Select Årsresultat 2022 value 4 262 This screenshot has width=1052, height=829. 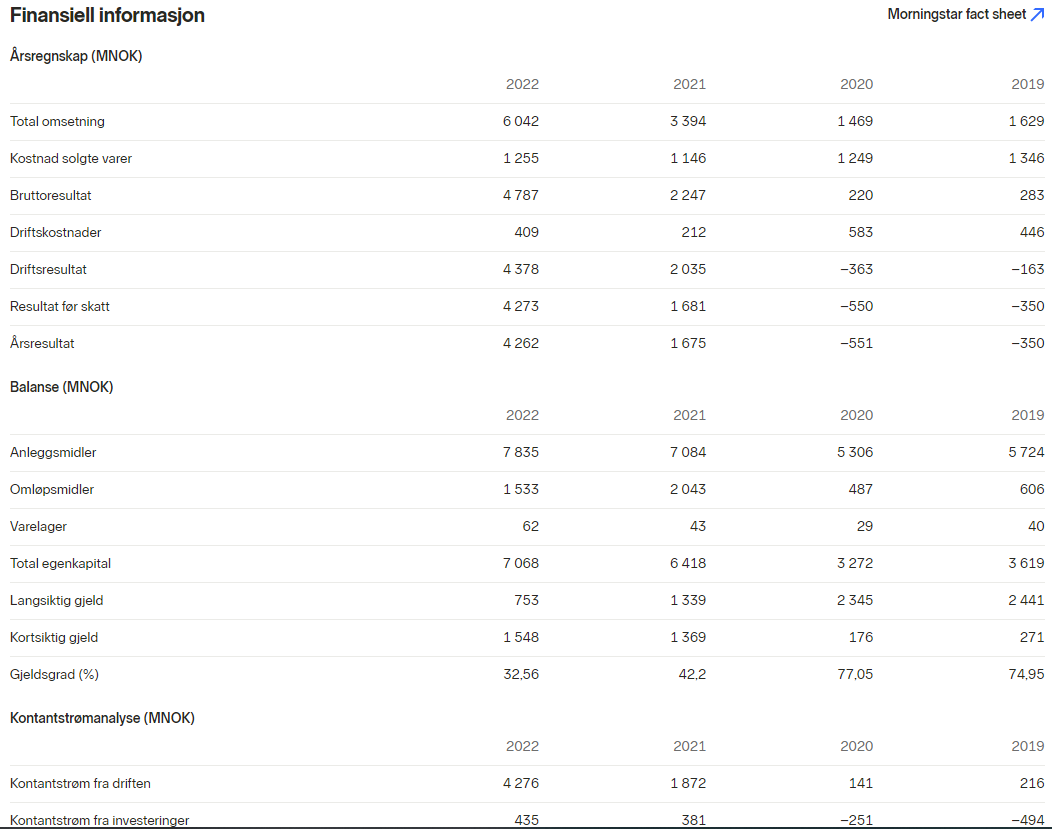click(521, 343)
